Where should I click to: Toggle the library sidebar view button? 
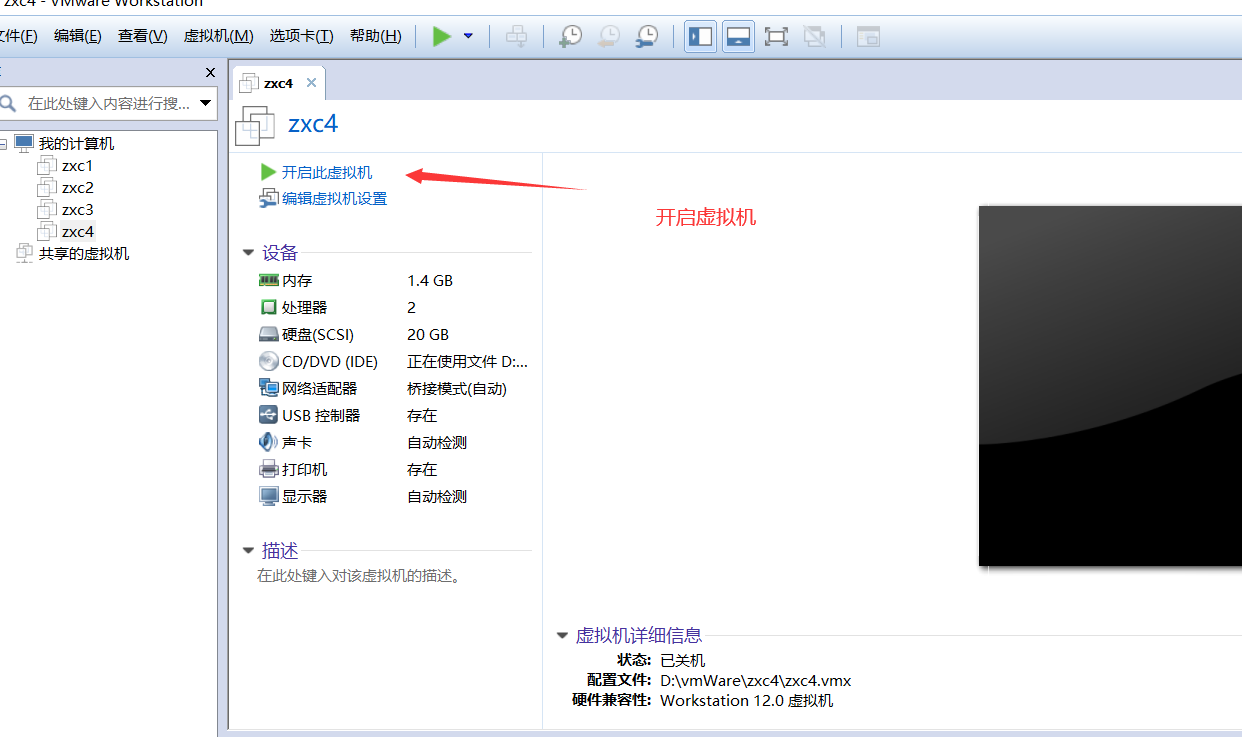(x=701, y=37)
